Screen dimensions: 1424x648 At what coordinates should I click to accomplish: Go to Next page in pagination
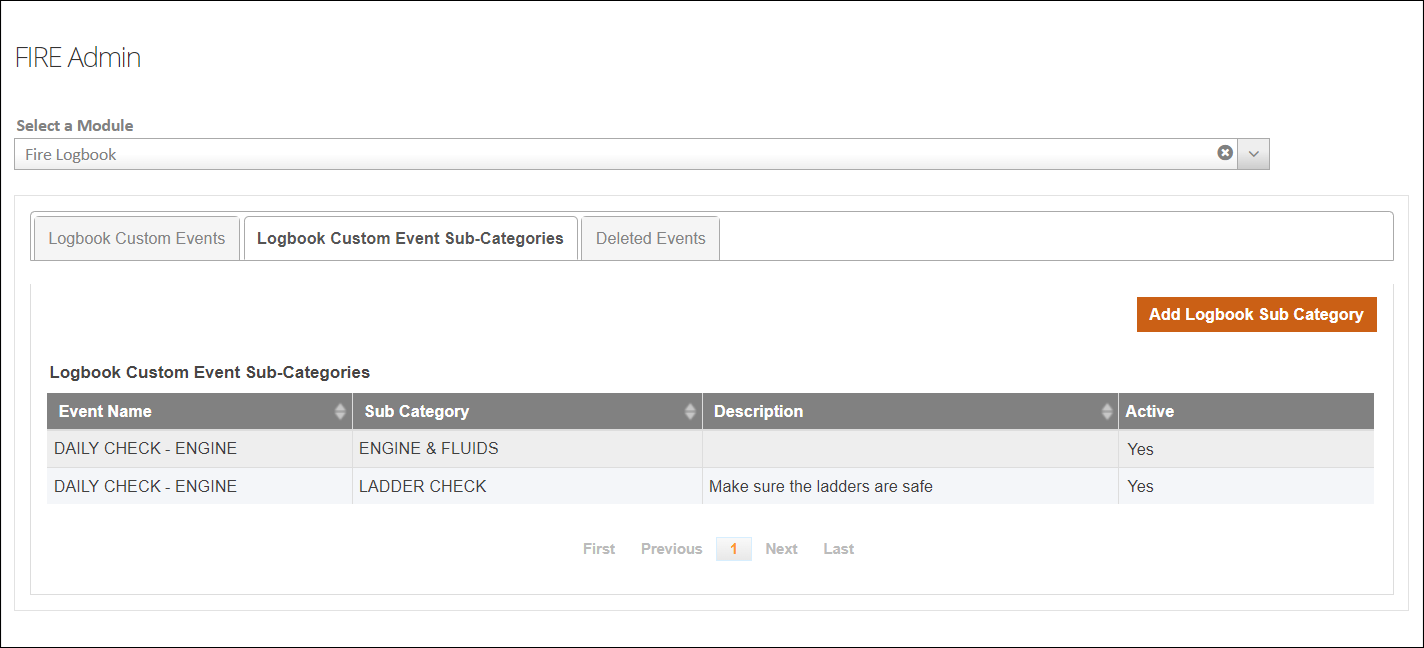coord(781,549)
